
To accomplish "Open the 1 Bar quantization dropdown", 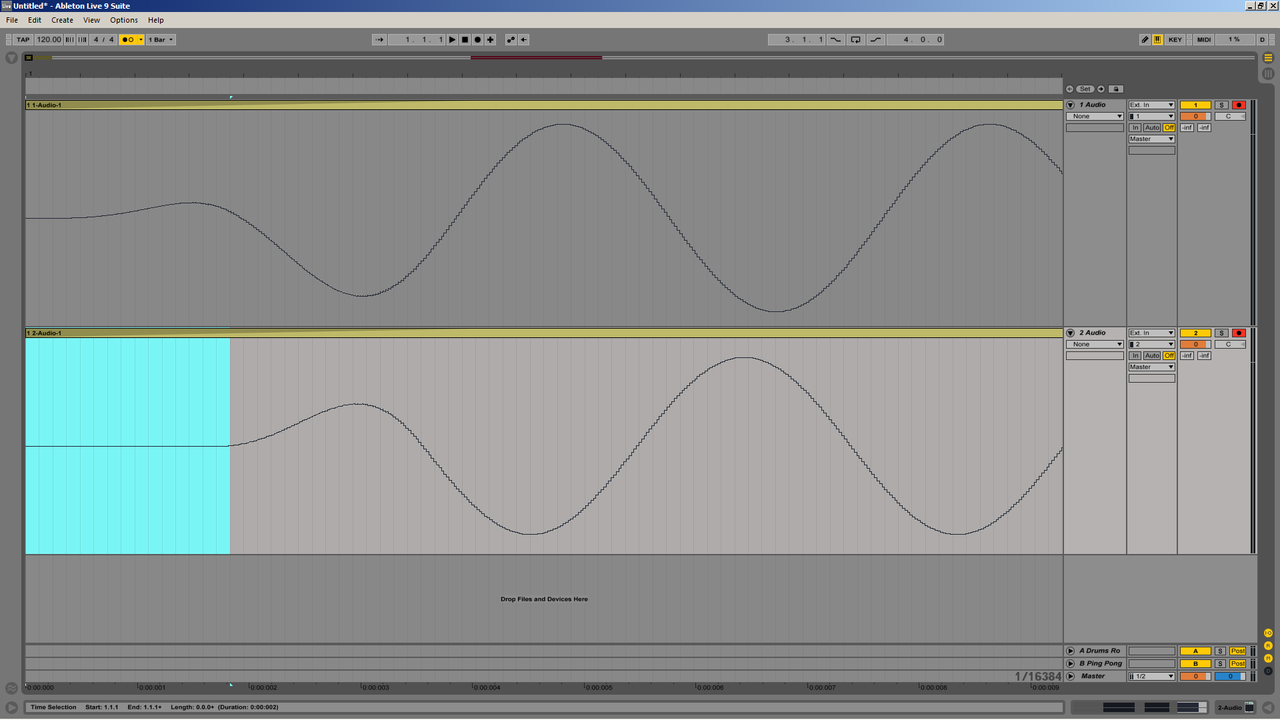I will (x=161, y=40).
